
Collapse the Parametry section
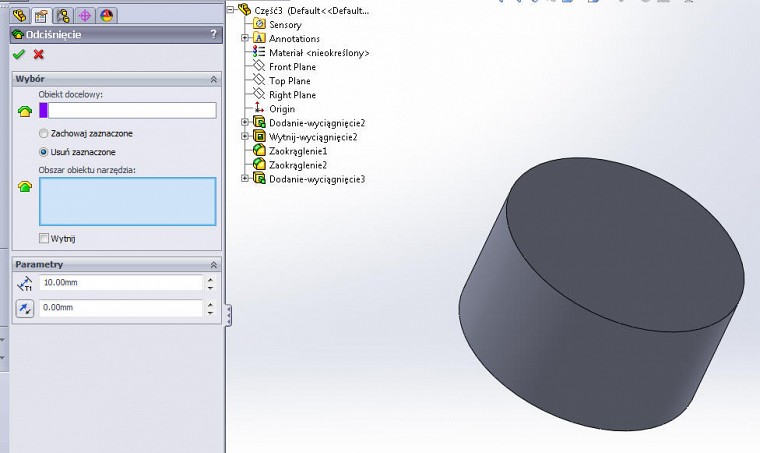[214, 265]
